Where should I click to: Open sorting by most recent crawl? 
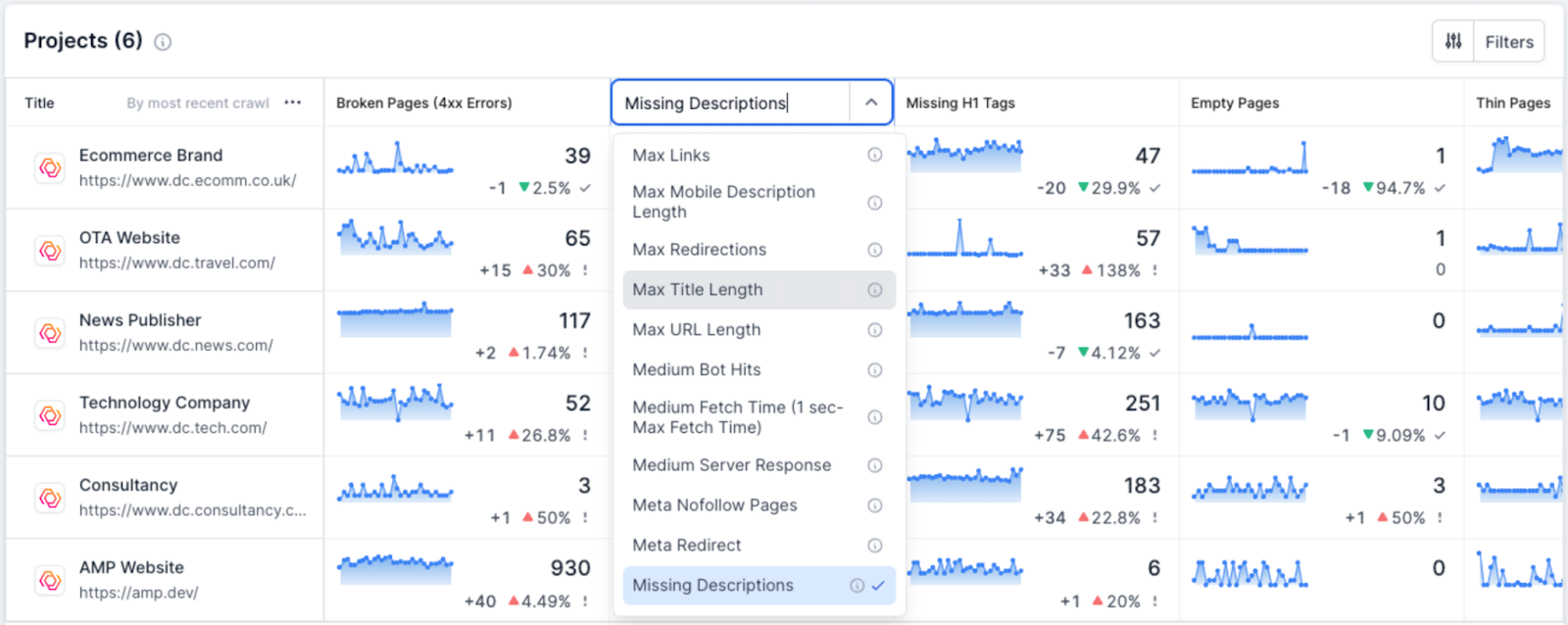coord(197,103)
